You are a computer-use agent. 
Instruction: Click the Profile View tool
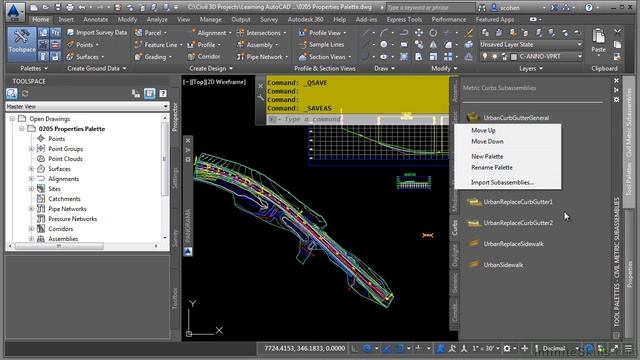click(322, 33)
